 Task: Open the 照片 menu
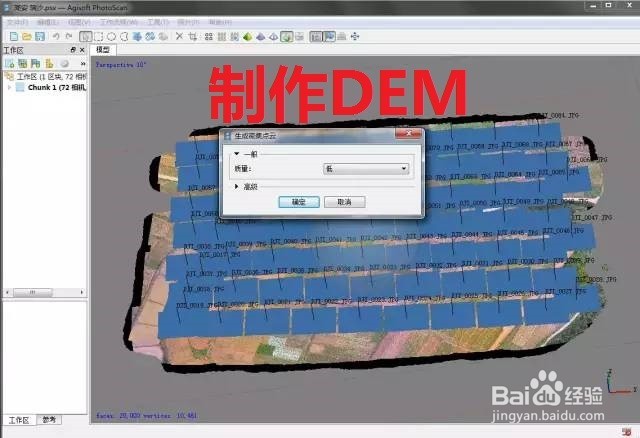click(x=188, y=22)
